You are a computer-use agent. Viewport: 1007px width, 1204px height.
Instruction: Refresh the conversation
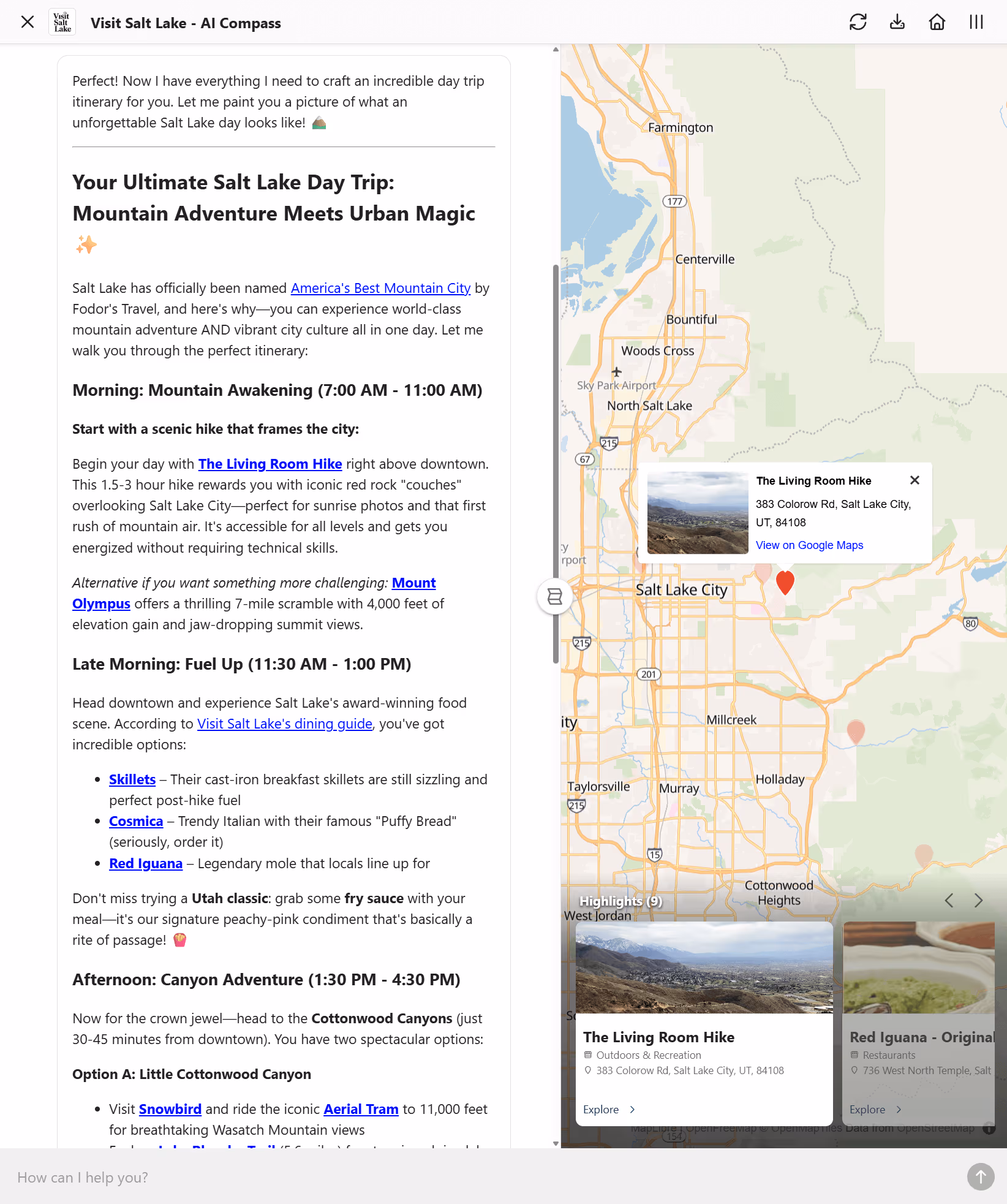(x=858, y=22)
